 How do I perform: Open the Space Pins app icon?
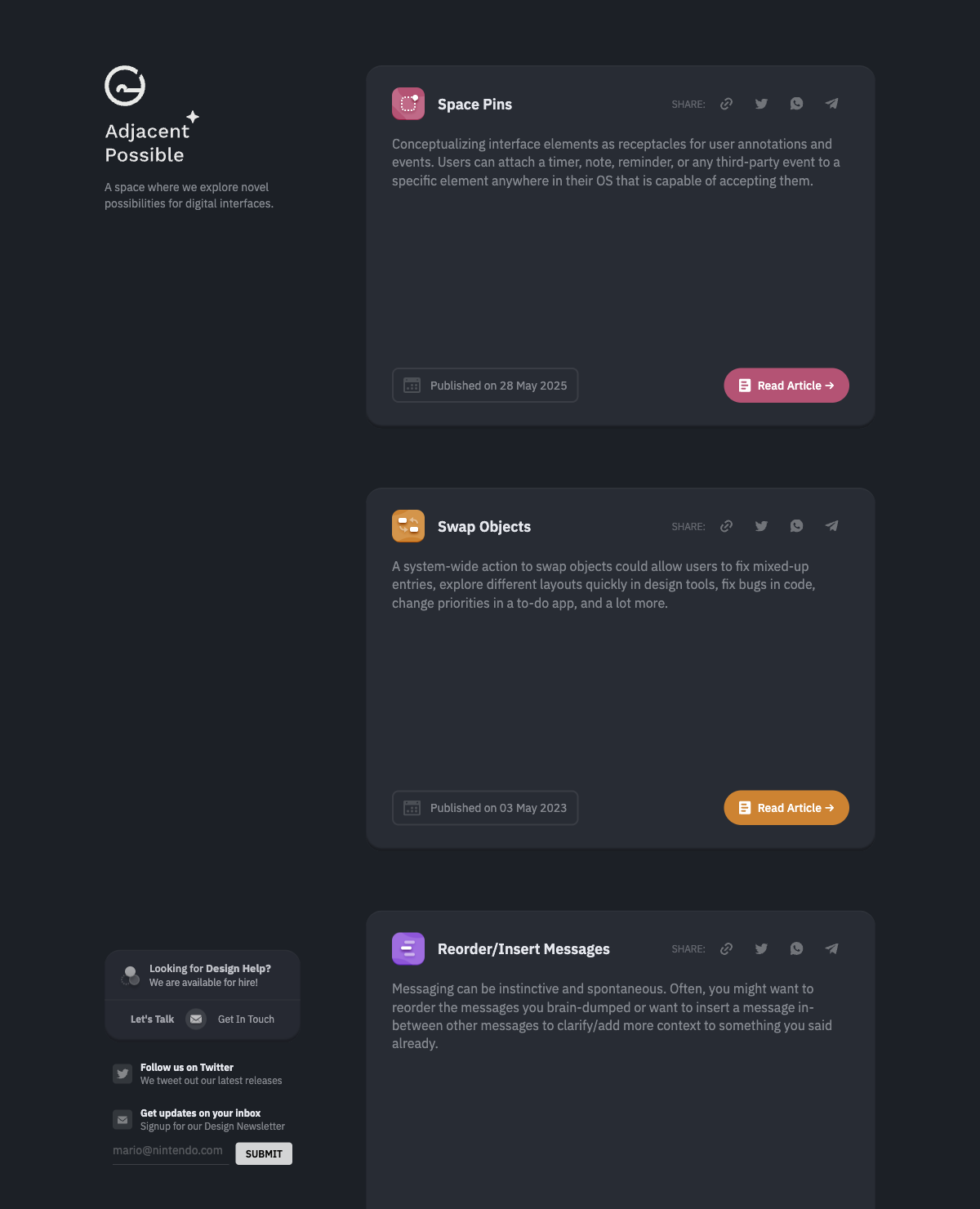(408, 104)
